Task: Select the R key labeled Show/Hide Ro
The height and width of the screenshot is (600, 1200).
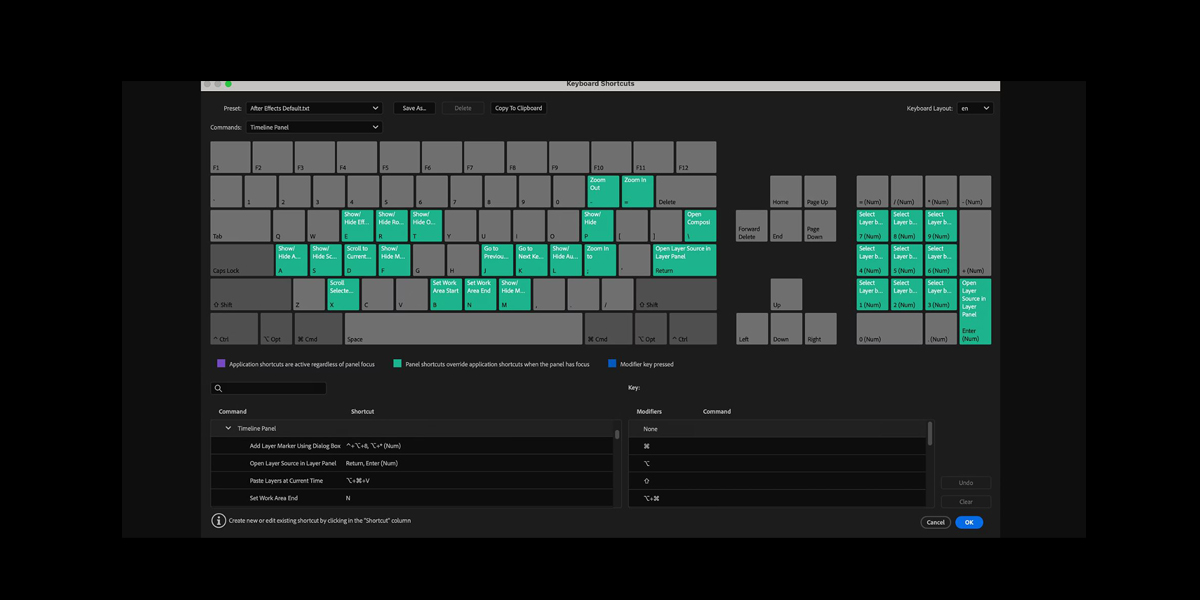Action: point(392,226)
